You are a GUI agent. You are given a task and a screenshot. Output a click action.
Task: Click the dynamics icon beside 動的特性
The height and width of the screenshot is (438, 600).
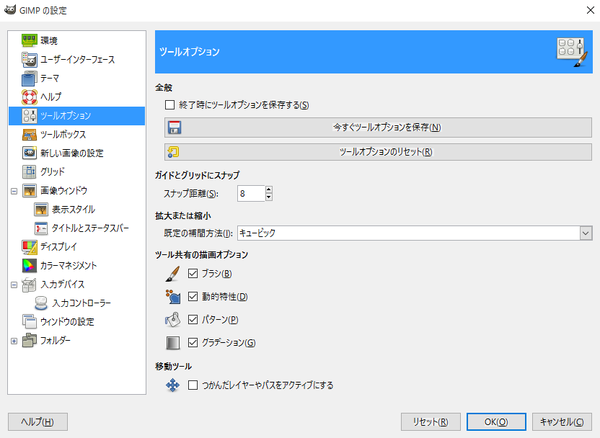[173, 296]
